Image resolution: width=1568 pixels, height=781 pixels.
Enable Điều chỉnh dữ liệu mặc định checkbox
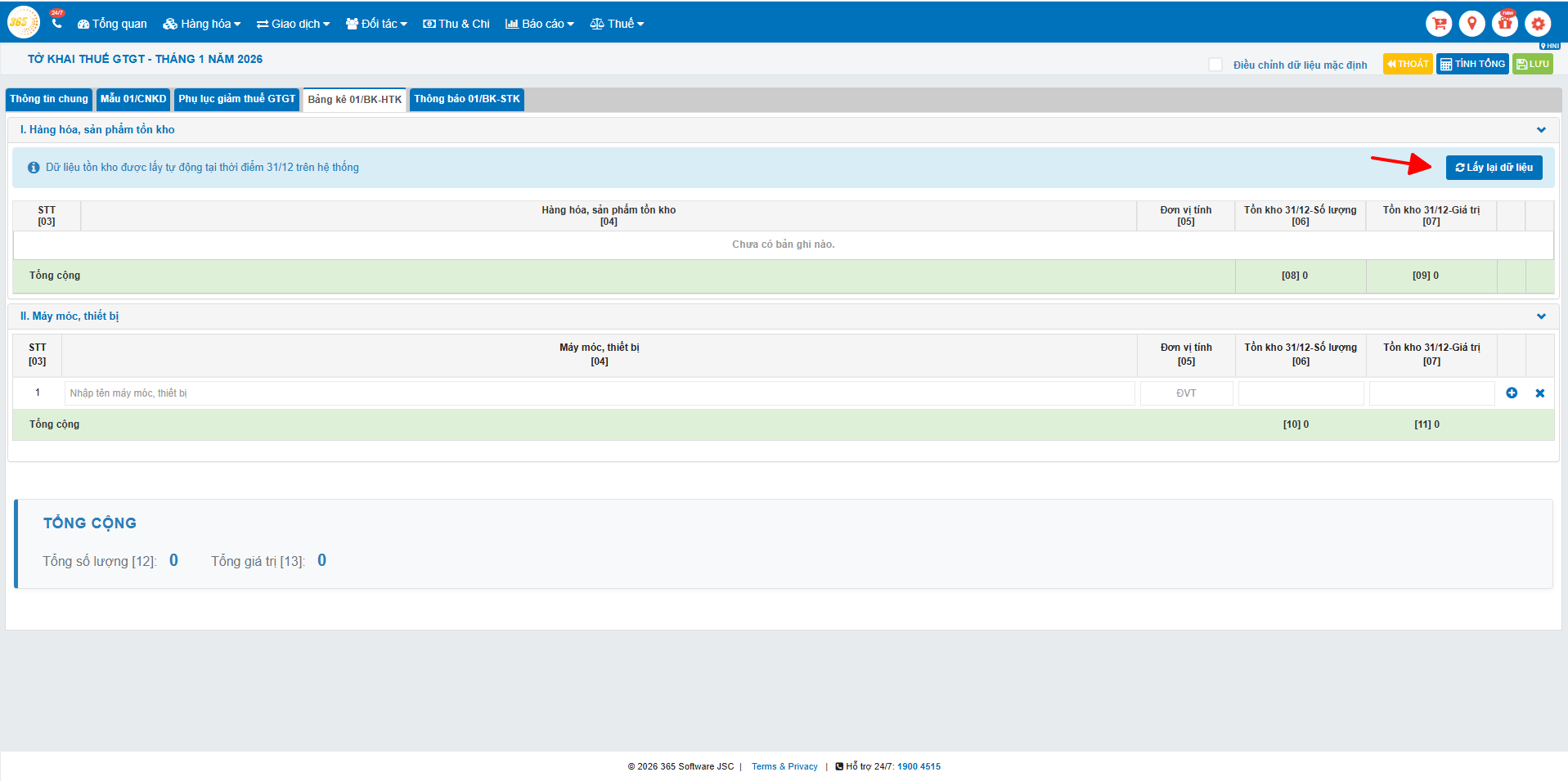(1215, 65)
